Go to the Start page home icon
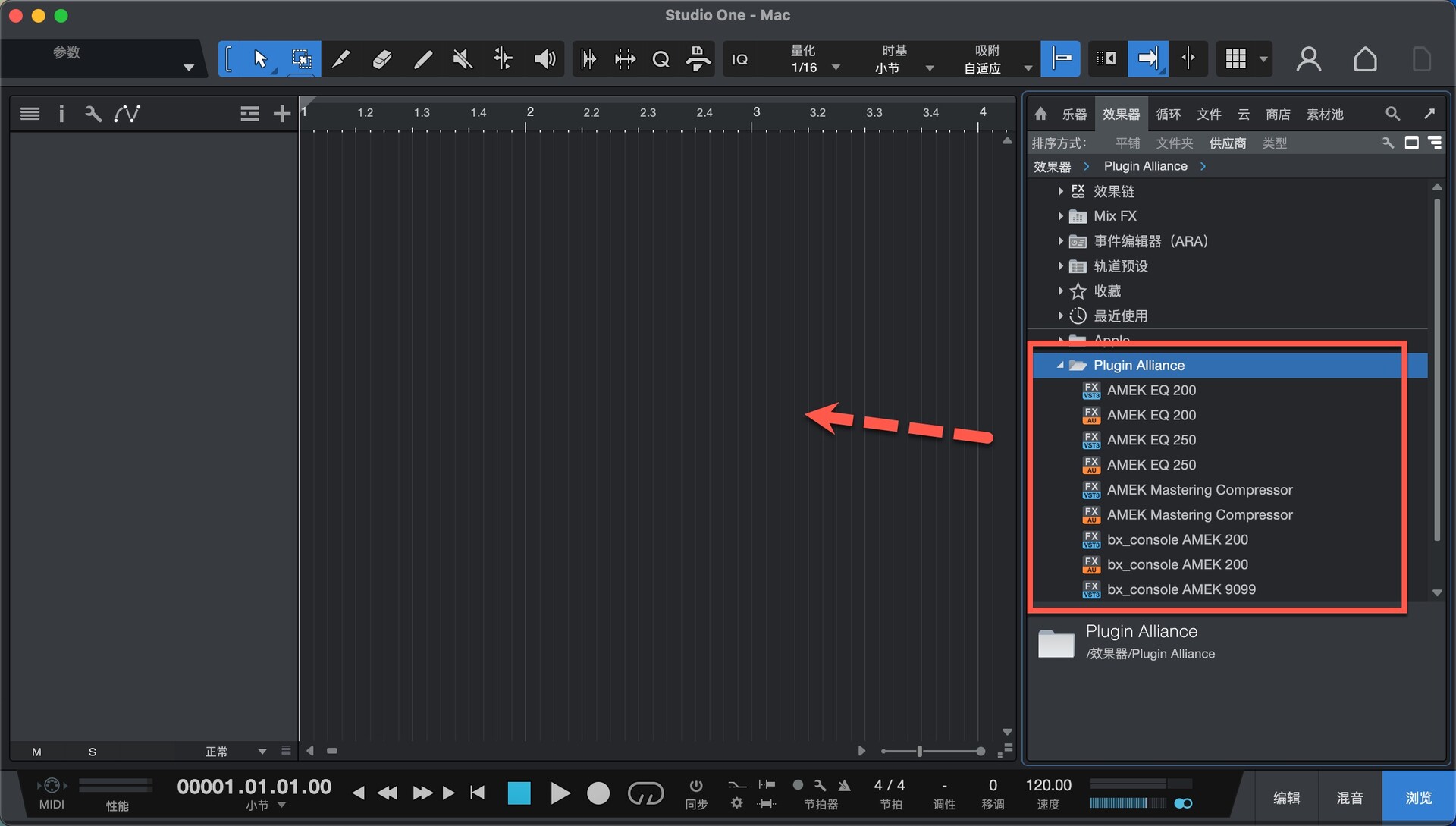This screenshot has width=1456, height=826. coord(1365,59)
